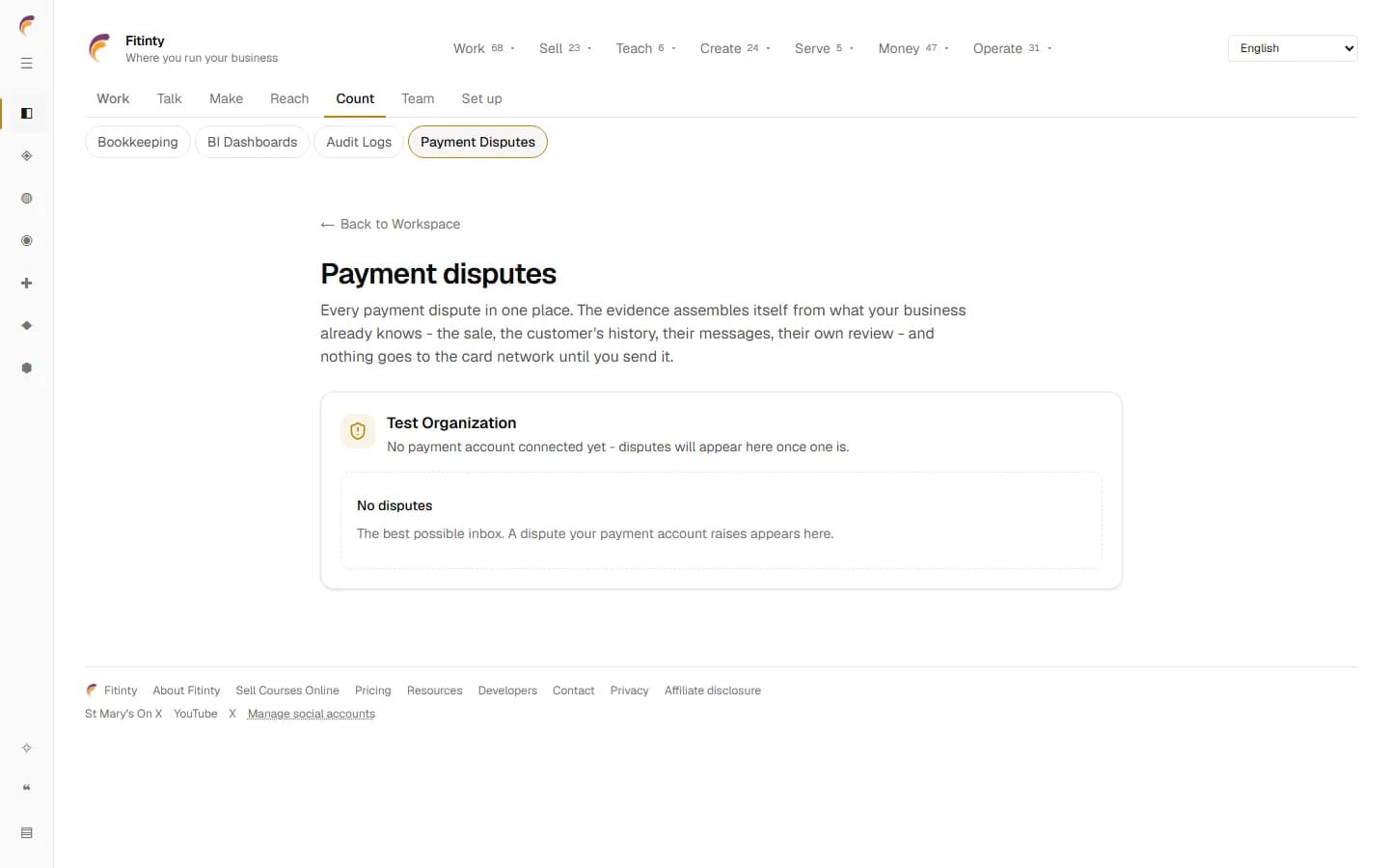Click the four-point sparkle sidebar icon
The image size is (1389, 868).
click(27, 748)
